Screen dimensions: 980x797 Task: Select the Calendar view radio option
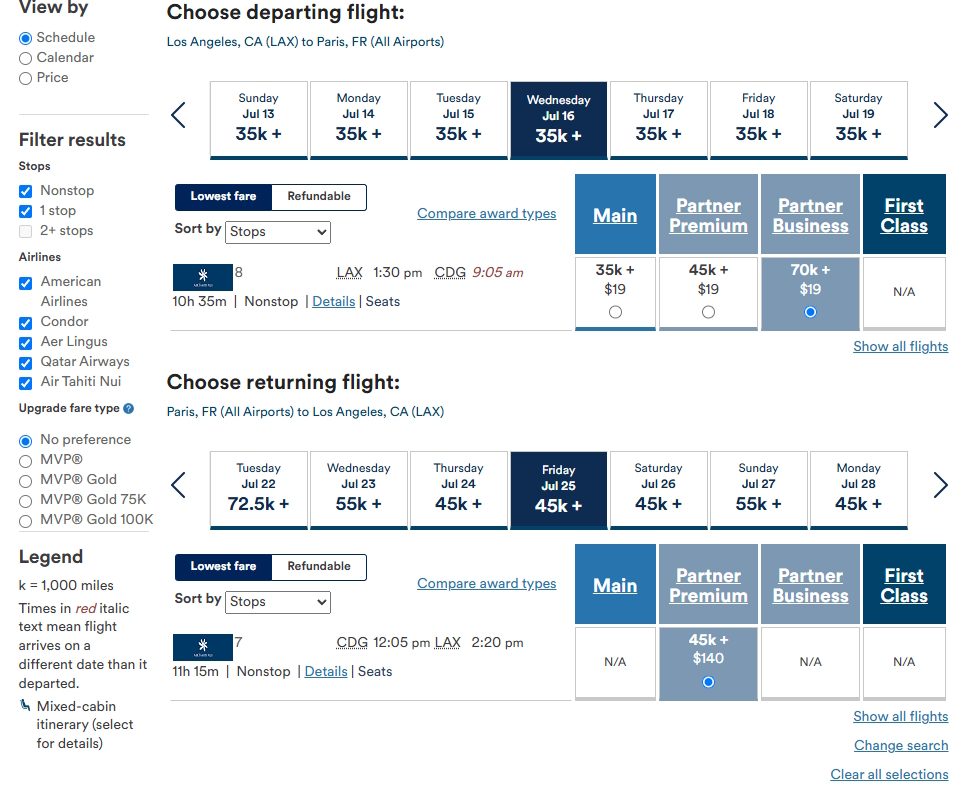pos(26,59)
